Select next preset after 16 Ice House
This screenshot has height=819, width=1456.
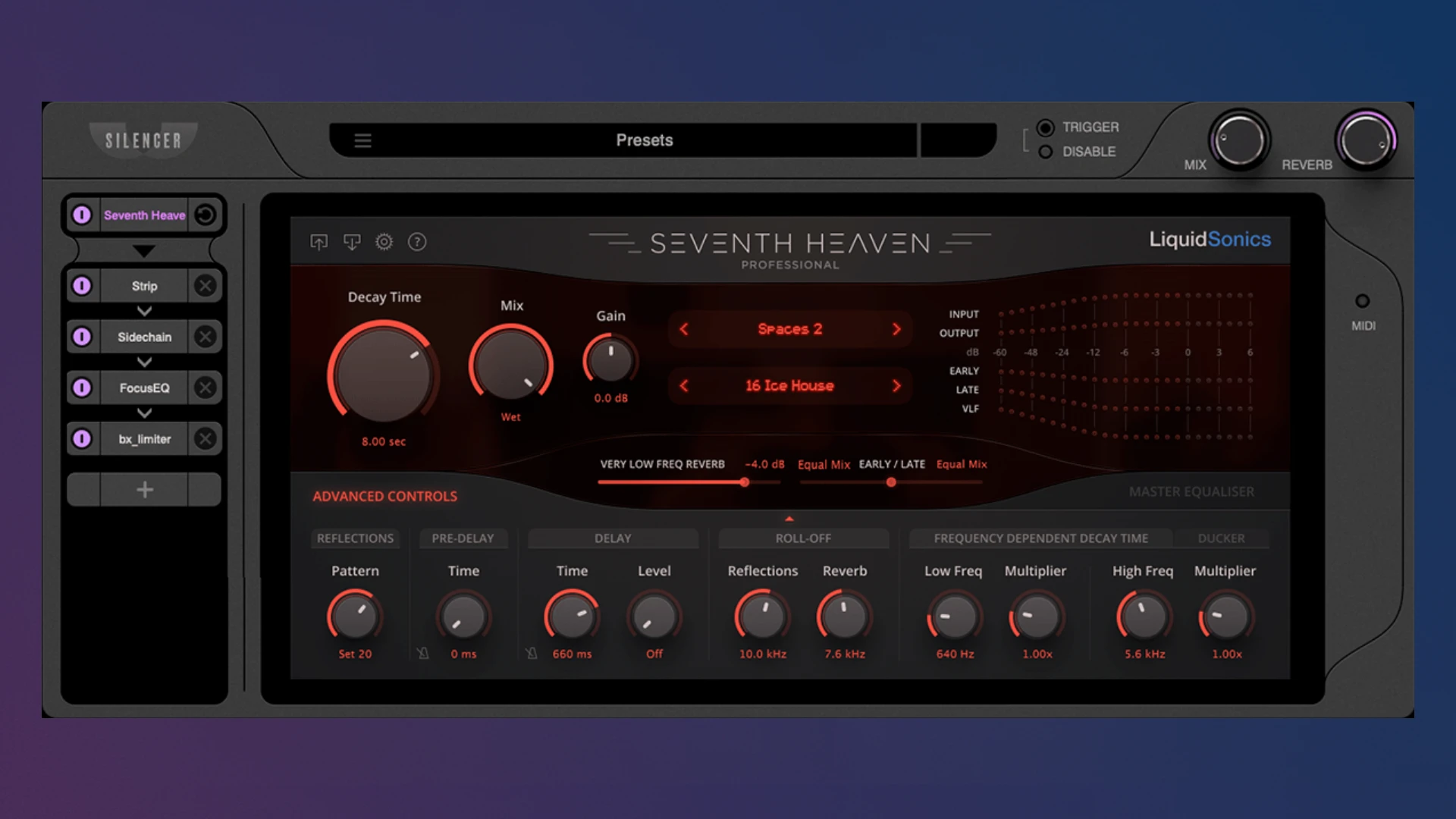(896, 385)
